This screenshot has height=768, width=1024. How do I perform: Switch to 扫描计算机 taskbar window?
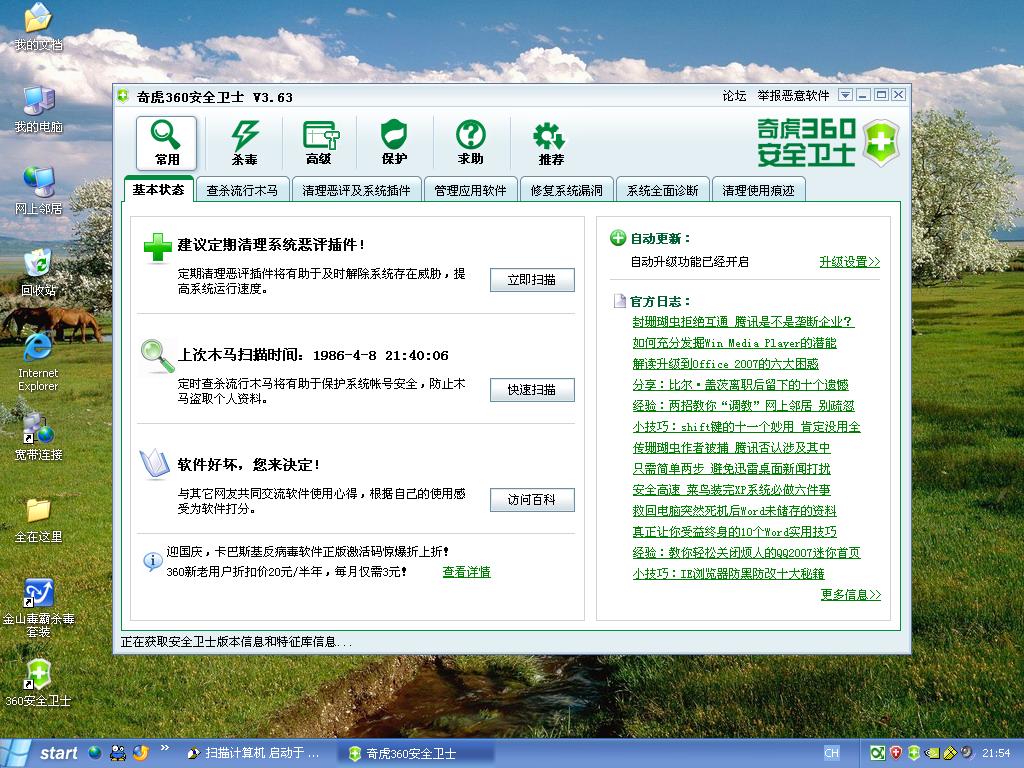coord(255,753)
